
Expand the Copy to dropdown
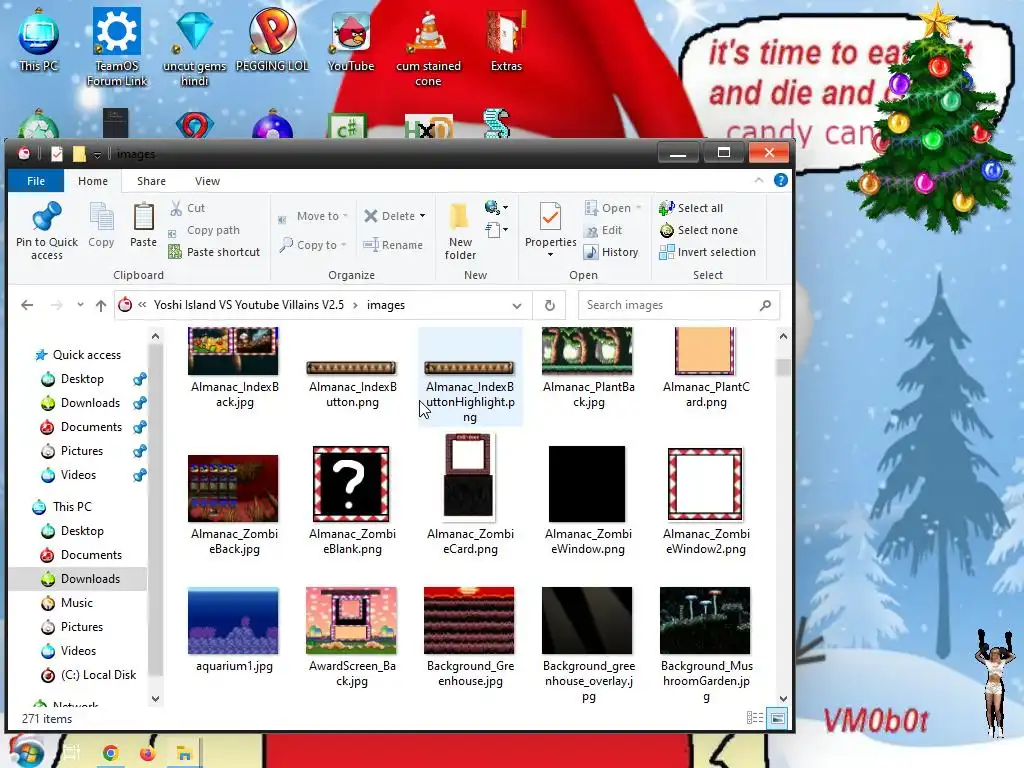click(344, 245)
